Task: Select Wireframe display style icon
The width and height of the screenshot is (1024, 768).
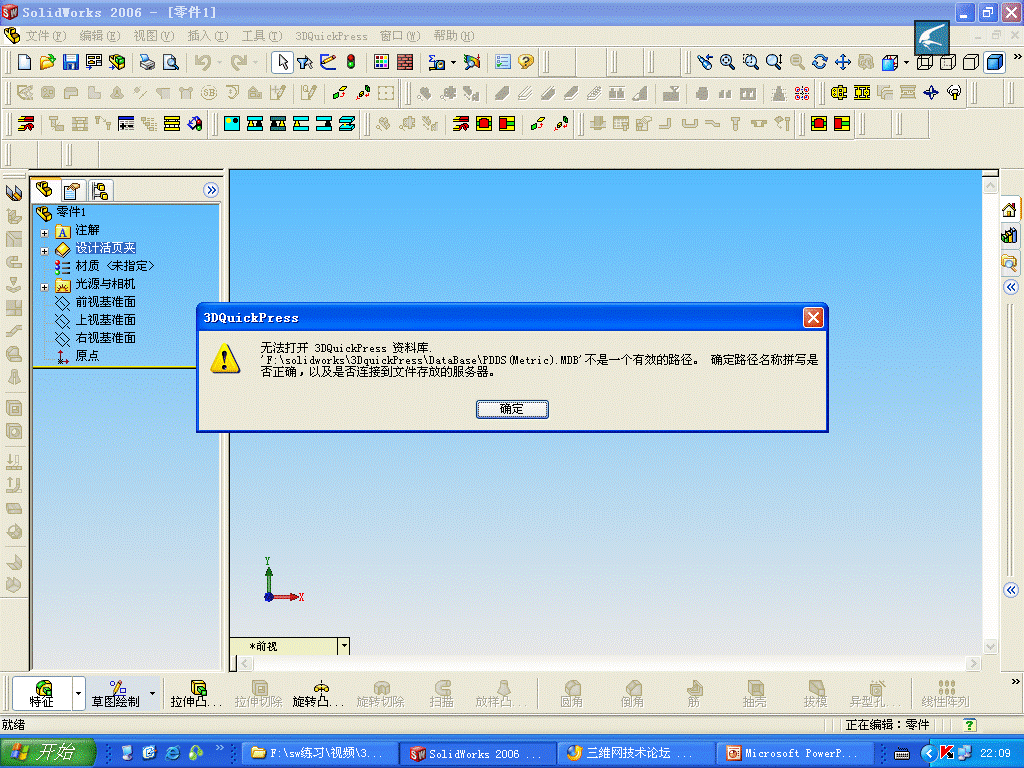Action: click(924, 62)
